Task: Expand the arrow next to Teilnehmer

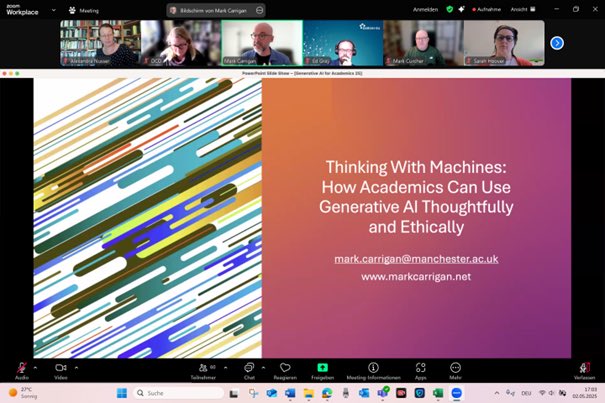Action: 226,368
